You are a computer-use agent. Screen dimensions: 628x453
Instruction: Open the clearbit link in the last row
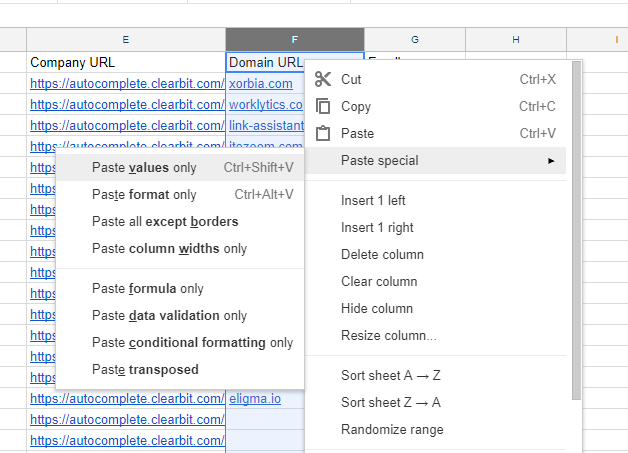[127, 441]
